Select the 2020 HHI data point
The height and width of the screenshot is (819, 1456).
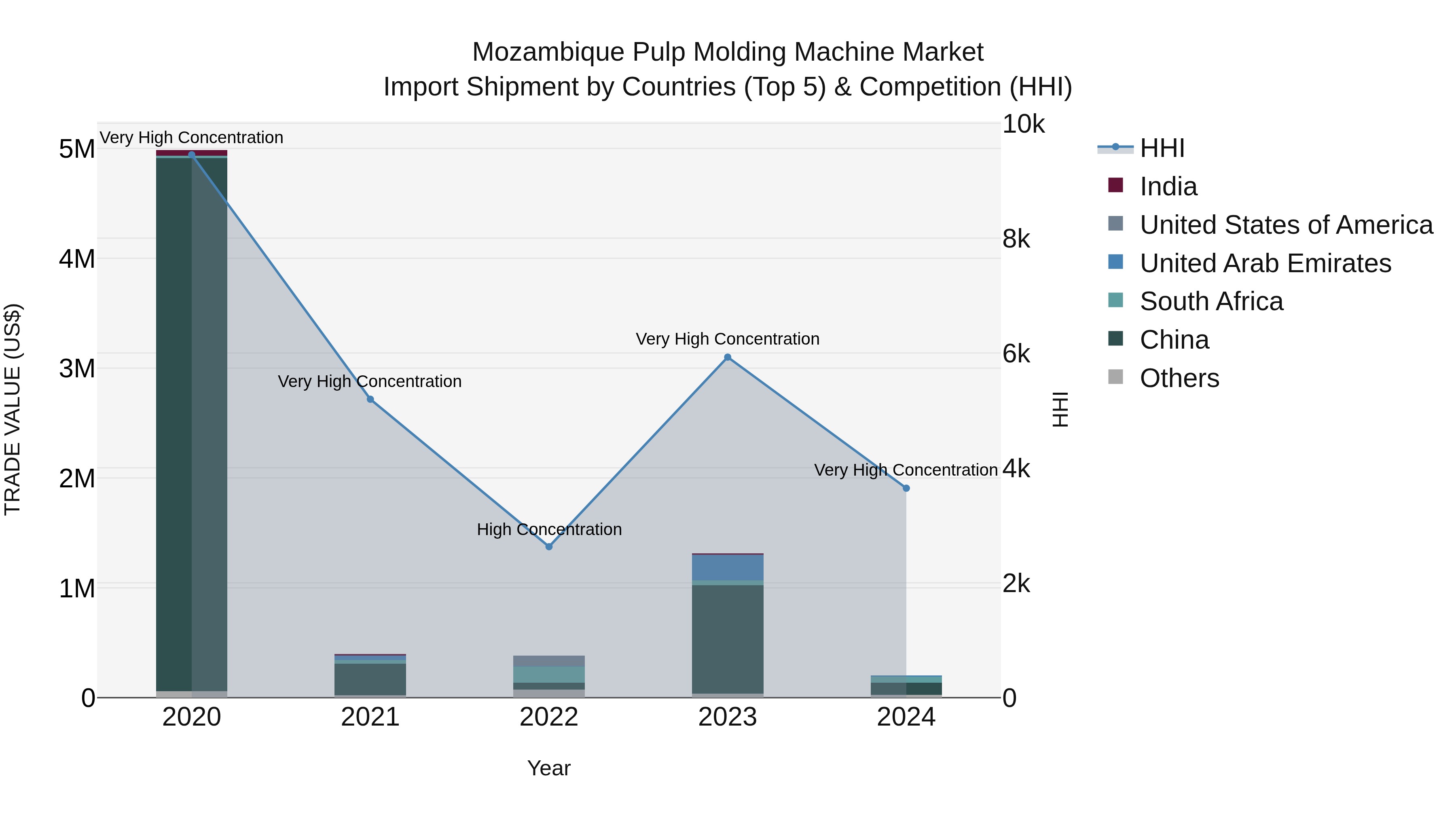pyautogui.click(x=192, y=155)
